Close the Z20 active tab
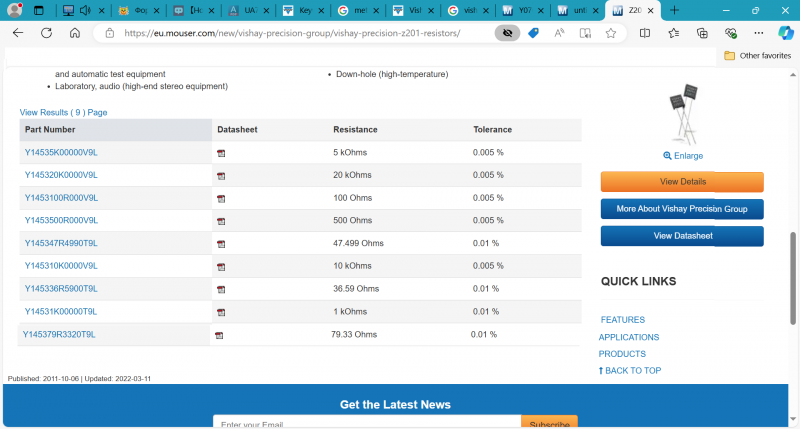Image resolution: width=800 pixels, height=429 pixels. (651, 10)
